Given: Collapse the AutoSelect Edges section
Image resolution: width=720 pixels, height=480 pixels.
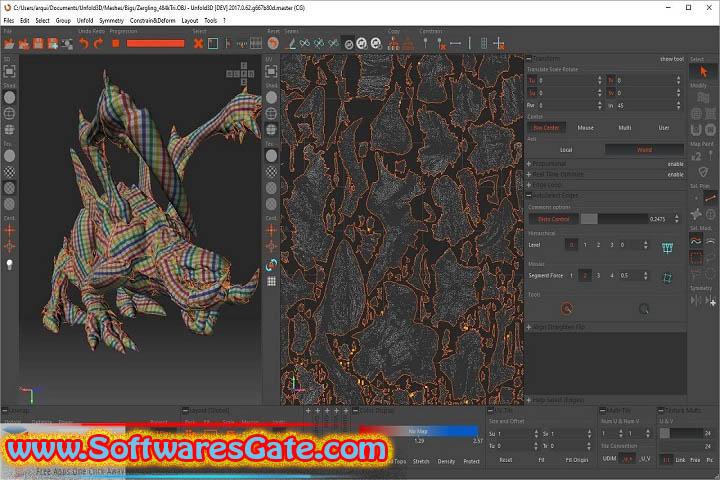Looking at the screenshot, I should click(529, 195).
